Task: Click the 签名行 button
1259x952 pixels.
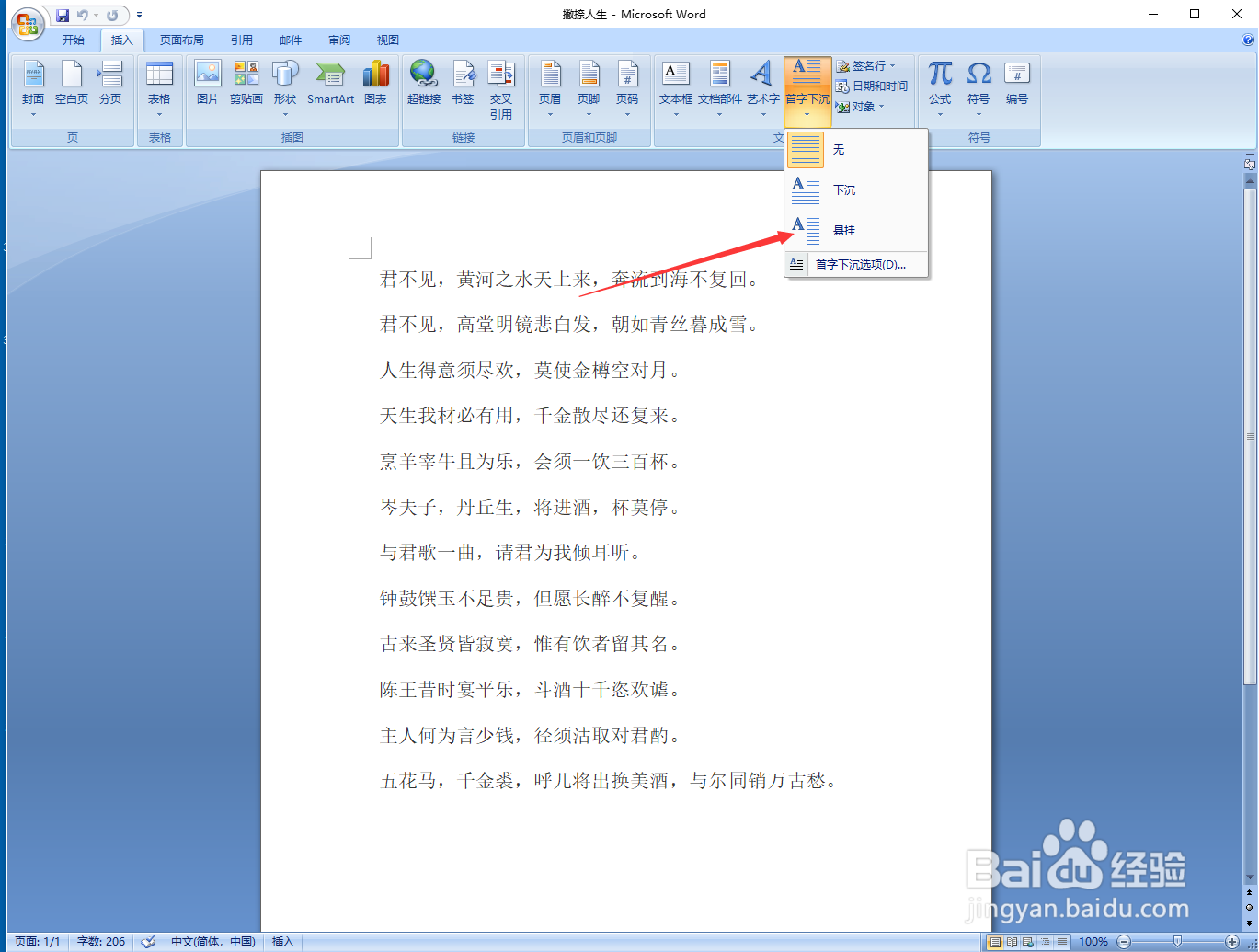Action: [x=867, y=65]
